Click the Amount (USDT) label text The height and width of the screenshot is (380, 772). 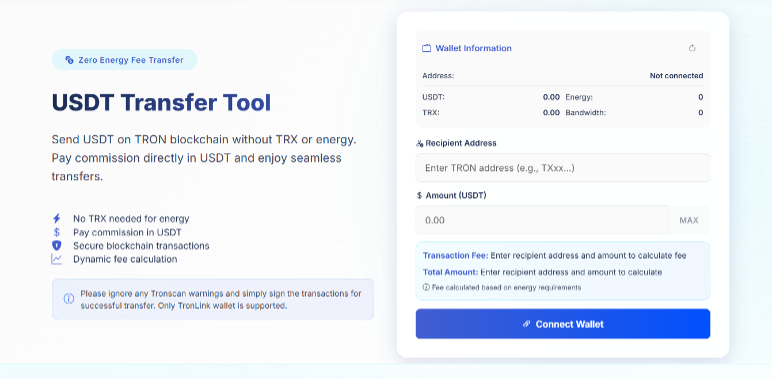pos(456,195)
